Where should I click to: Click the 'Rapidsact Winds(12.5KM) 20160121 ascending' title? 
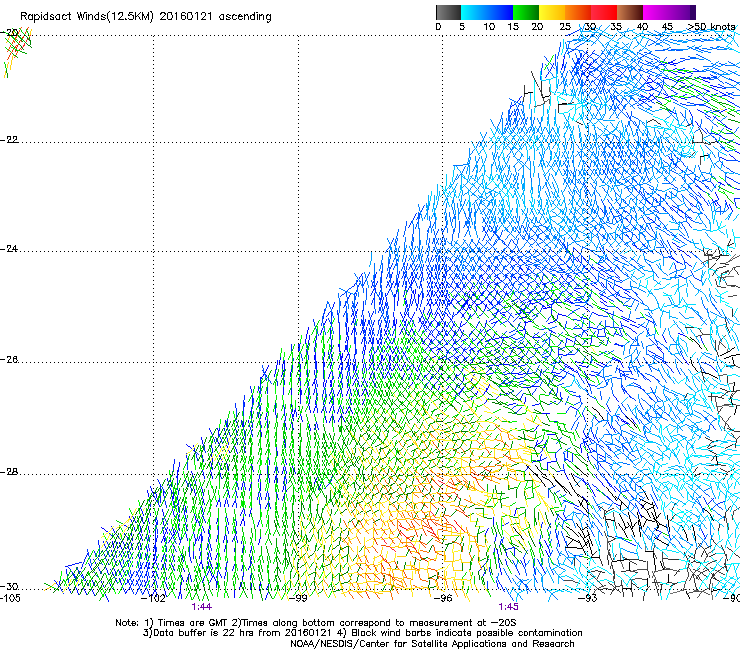coord(146,17)
